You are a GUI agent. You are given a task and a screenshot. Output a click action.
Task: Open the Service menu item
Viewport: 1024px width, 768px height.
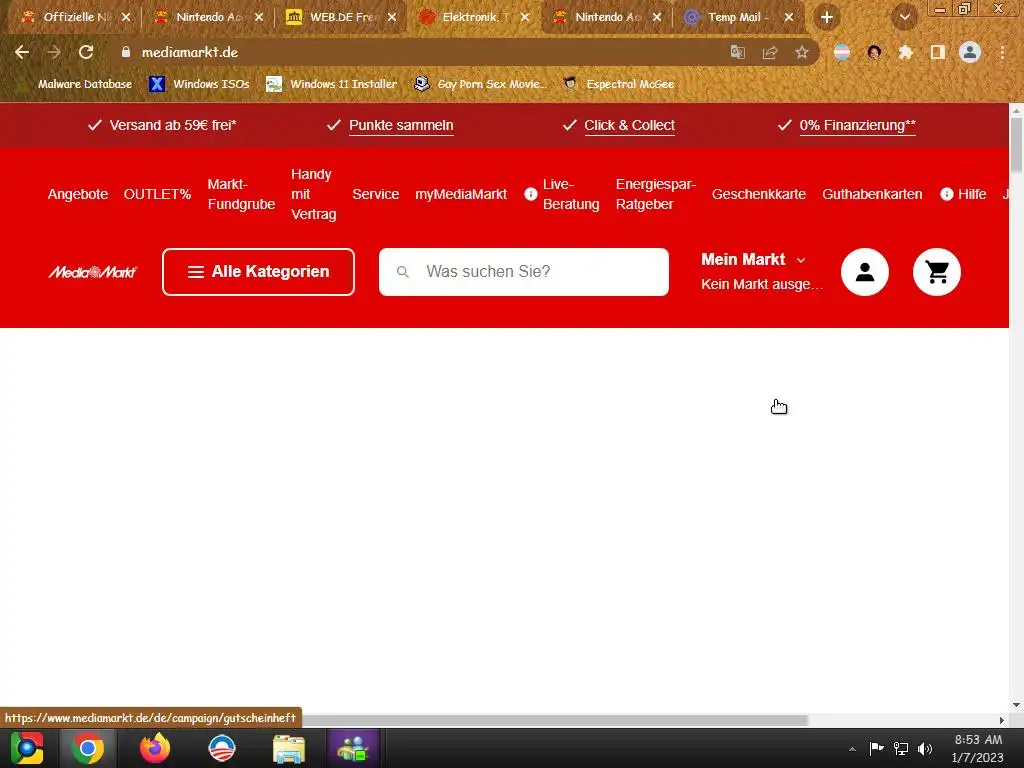[x=376, y=194]
